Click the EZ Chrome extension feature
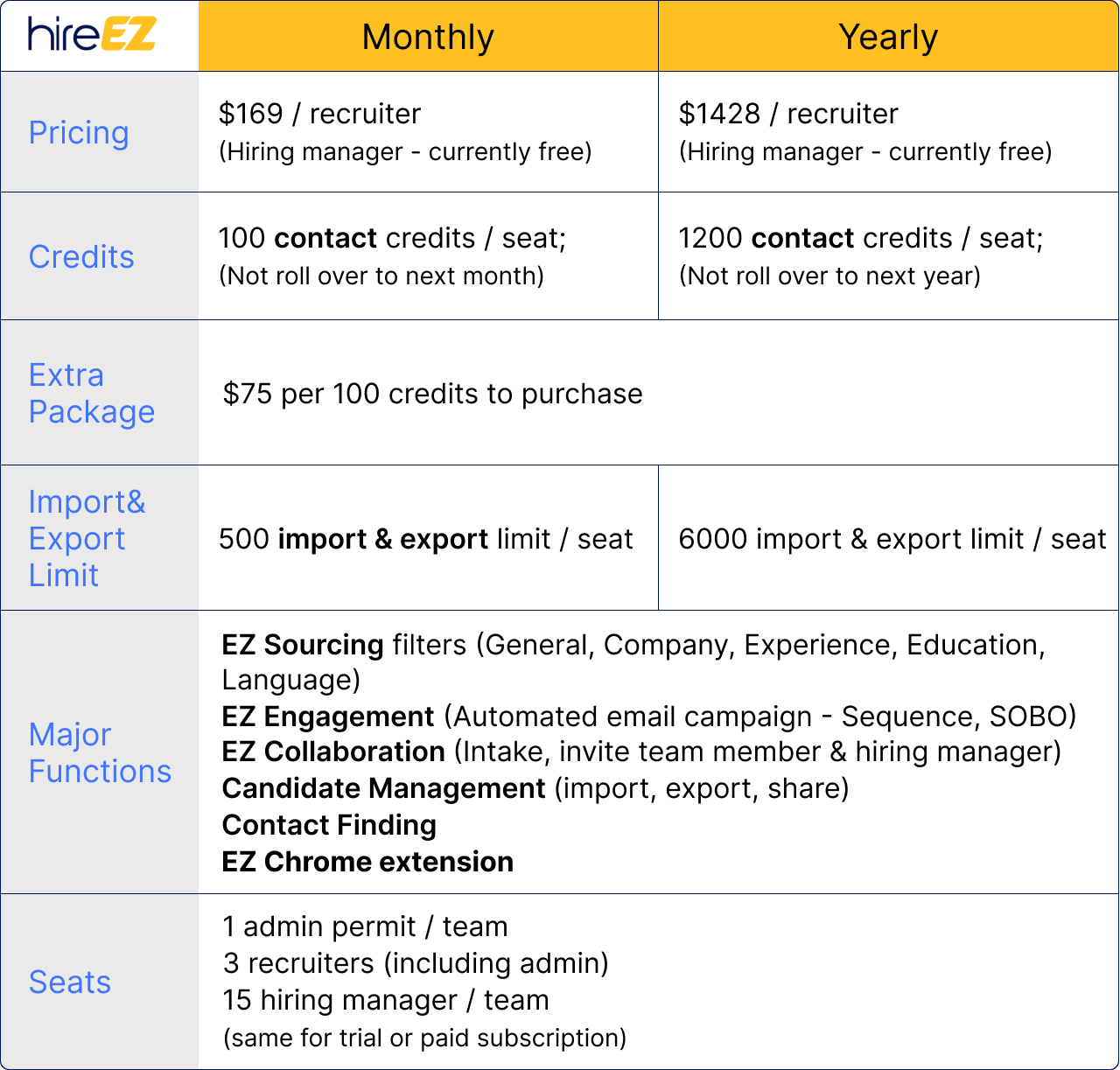This screenshot has height=1070, width=1120. (367, 862)
